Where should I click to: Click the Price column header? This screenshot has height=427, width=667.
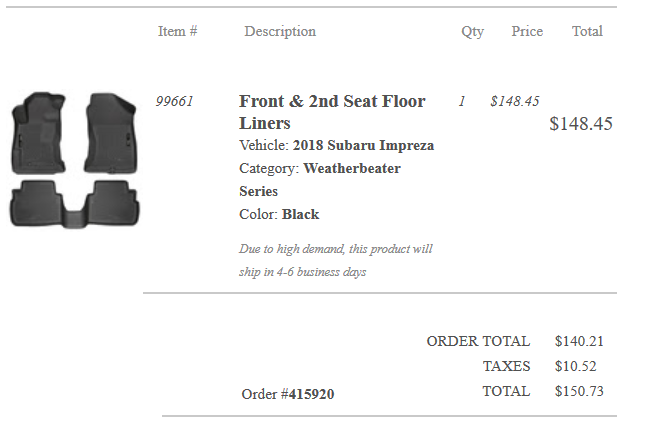pos(527,31)
